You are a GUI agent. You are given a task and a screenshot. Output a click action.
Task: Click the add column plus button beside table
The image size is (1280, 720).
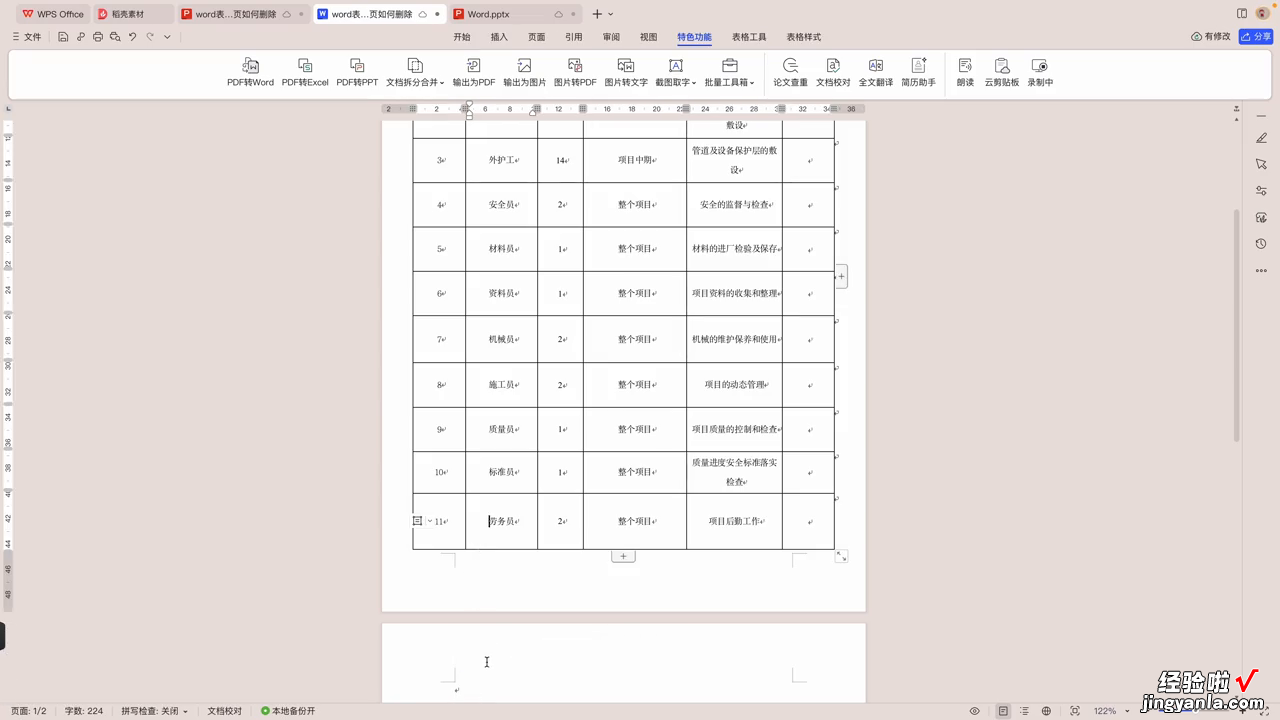[842, 276]
